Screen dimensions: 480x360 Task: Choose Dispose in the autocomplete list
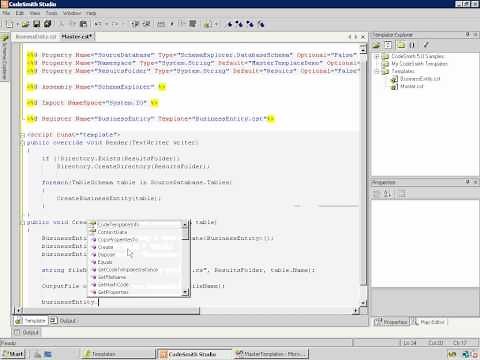click(106, 255)
